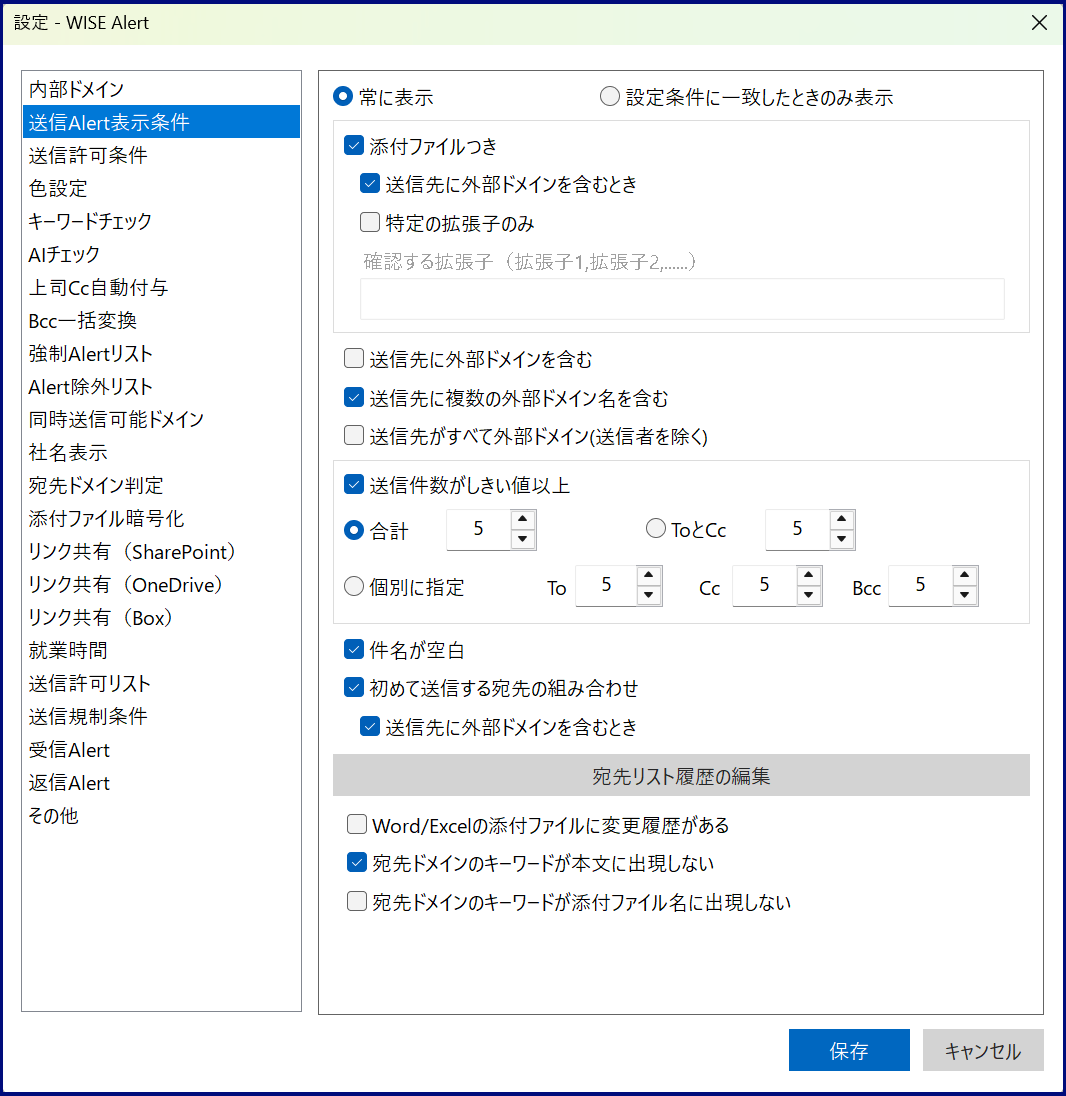This screenshot has height=1096, width=1066.
Task: Save settings with the 保存 button
Action: pyautogui.click(x=849, y=1050)
